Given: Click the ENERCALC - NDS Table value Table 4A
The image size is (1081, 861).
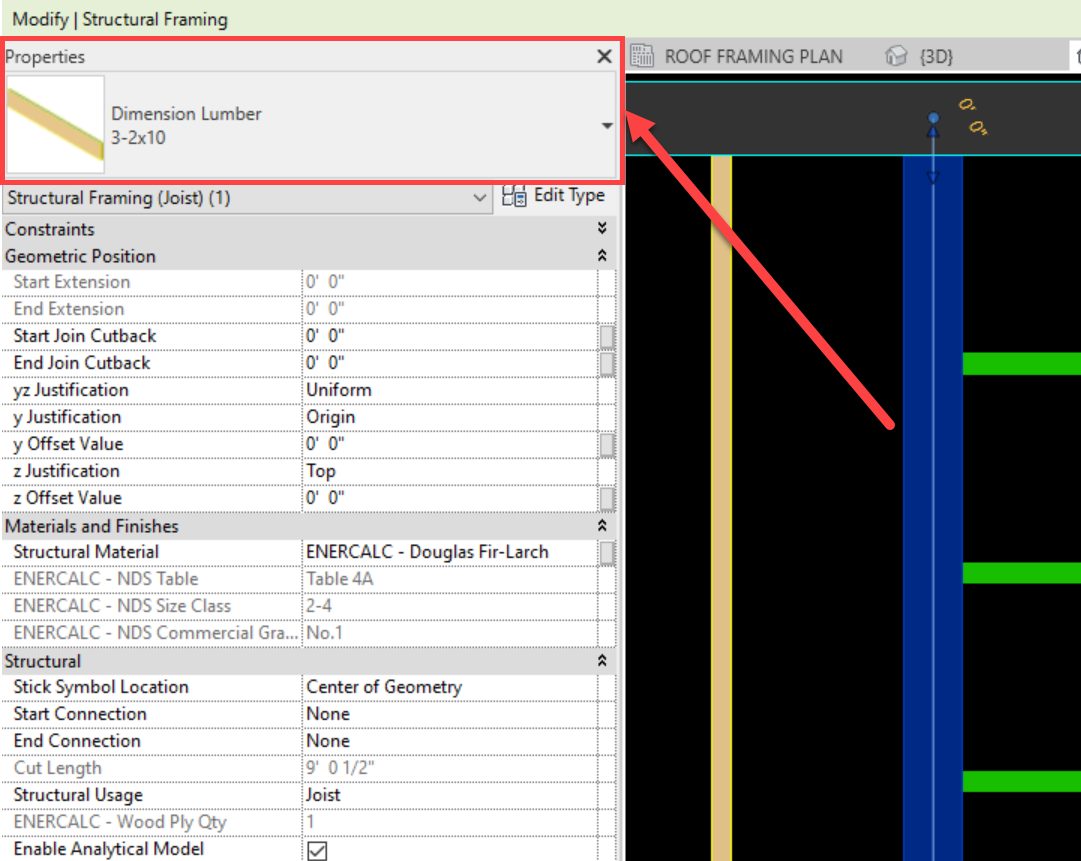Looking at the screenshot, I should pyautogui.click(x=449, y=579).
